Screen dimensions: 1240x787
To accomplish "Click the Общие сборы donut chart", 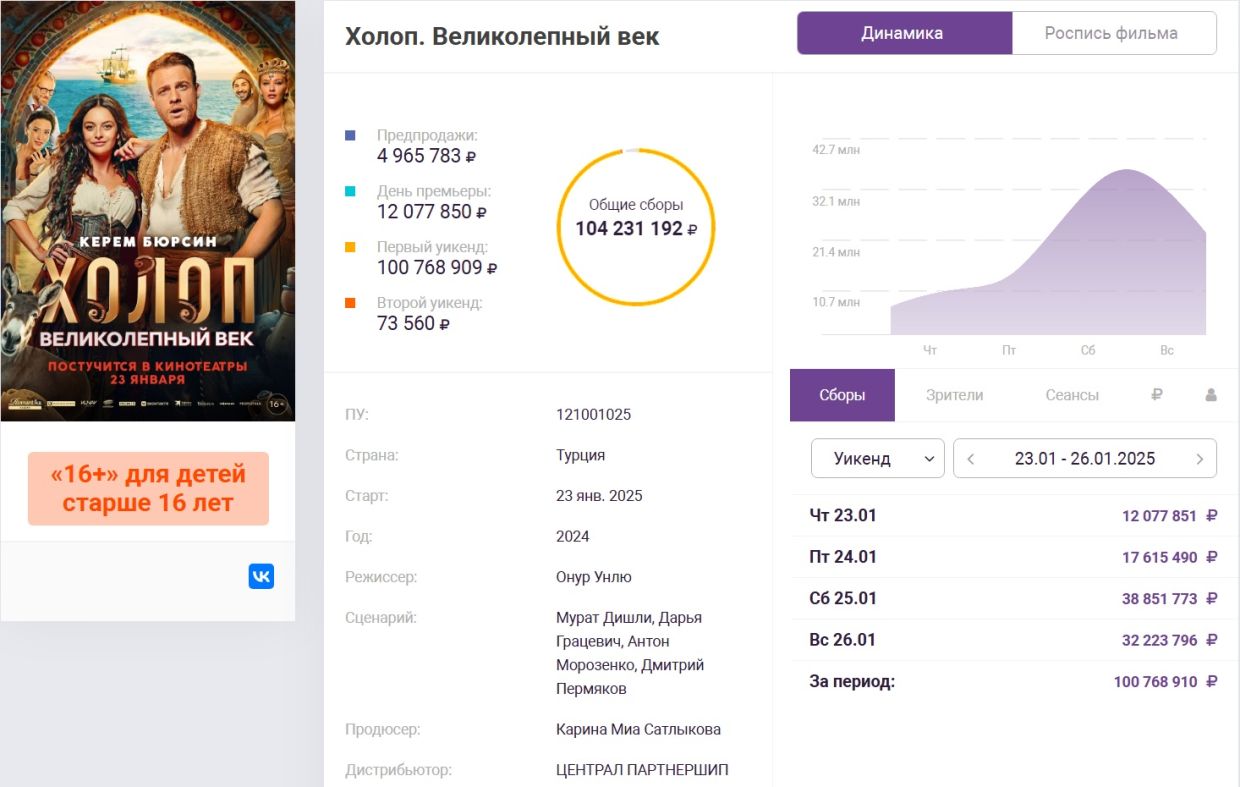I will point(636,226).
